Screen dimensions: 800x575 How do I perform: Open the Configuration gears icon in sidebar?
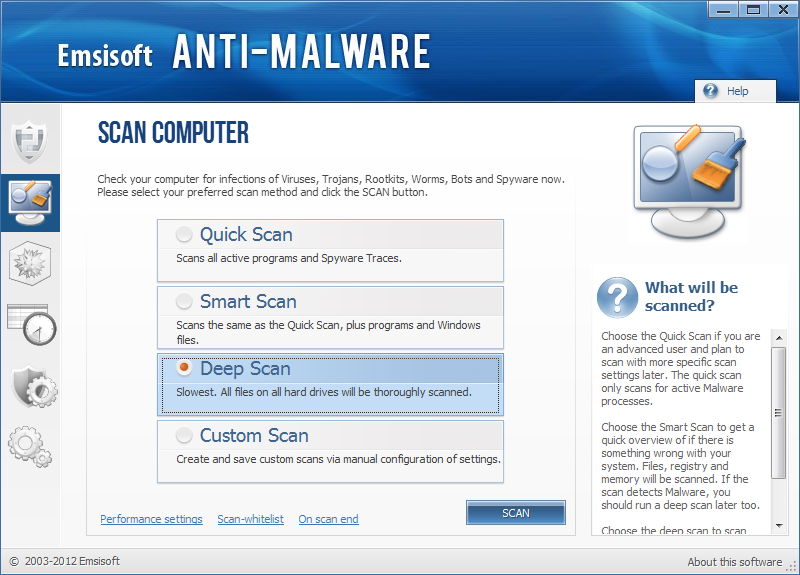(x=29, y=446)
